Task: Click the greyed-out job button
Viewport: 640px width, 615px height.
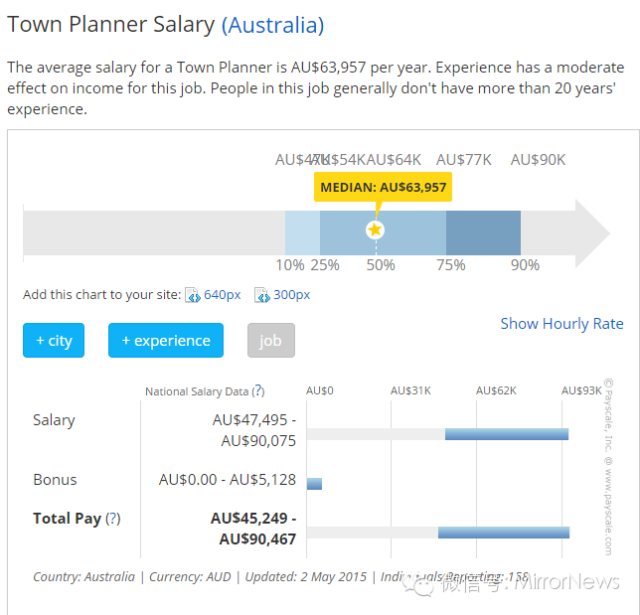Action: click(x=271, y=340)
